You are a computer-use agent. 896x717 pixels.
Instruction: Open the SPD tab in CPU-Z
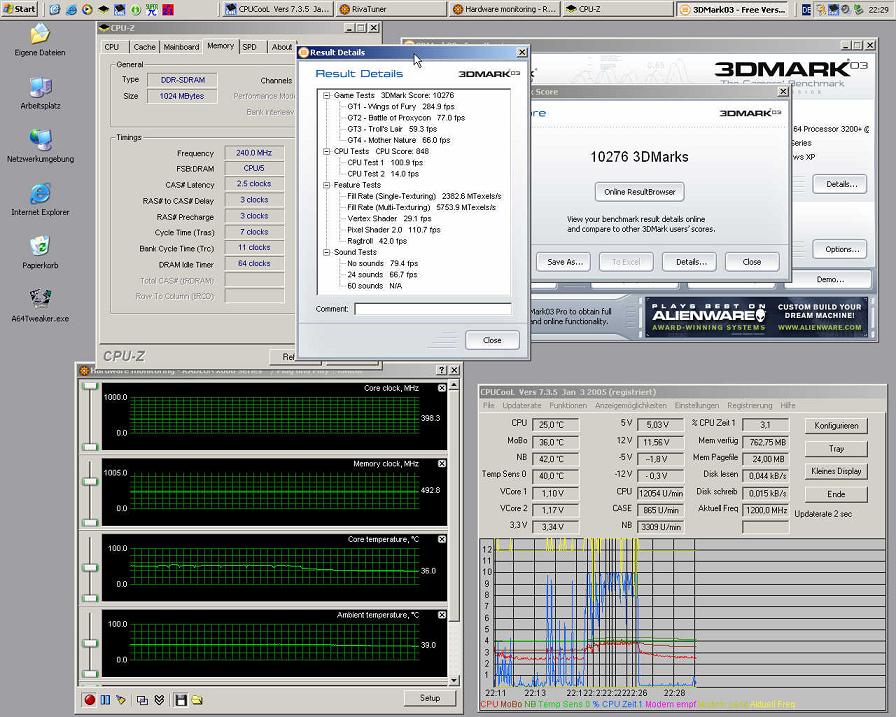pyautogui.click(x=249, y=47)
